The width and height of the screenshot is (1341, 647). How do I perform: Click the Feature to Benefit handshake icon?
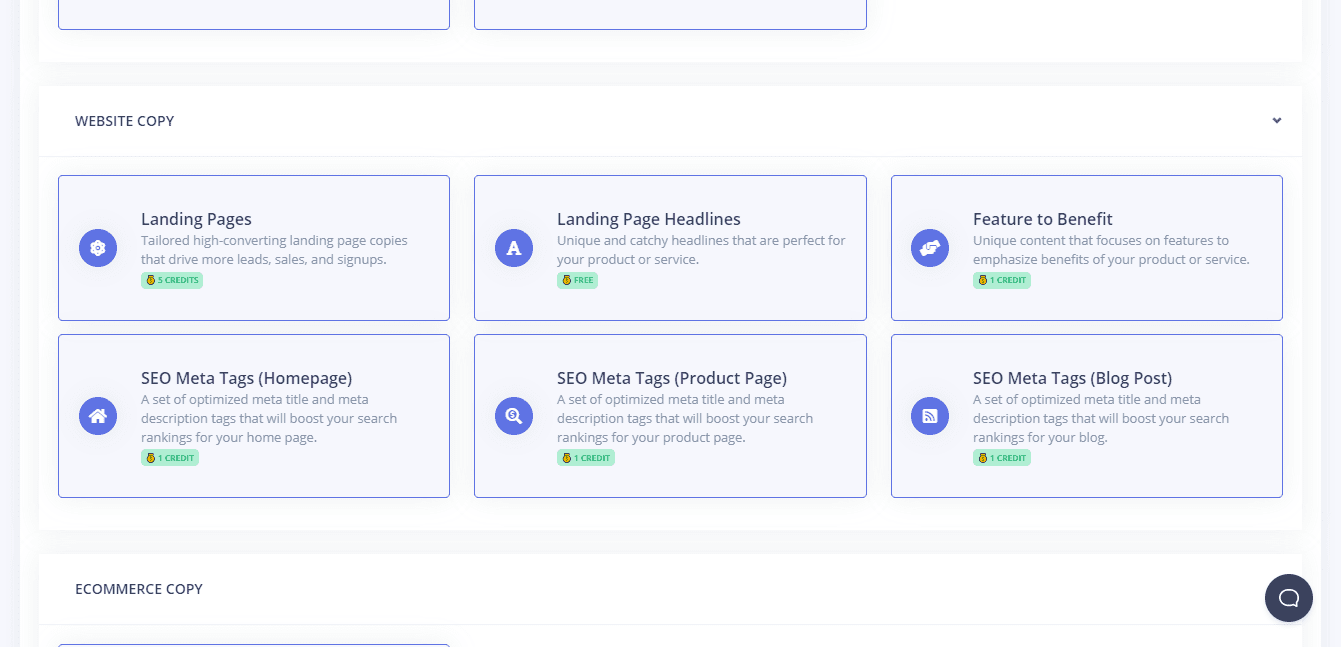[930, 248]
